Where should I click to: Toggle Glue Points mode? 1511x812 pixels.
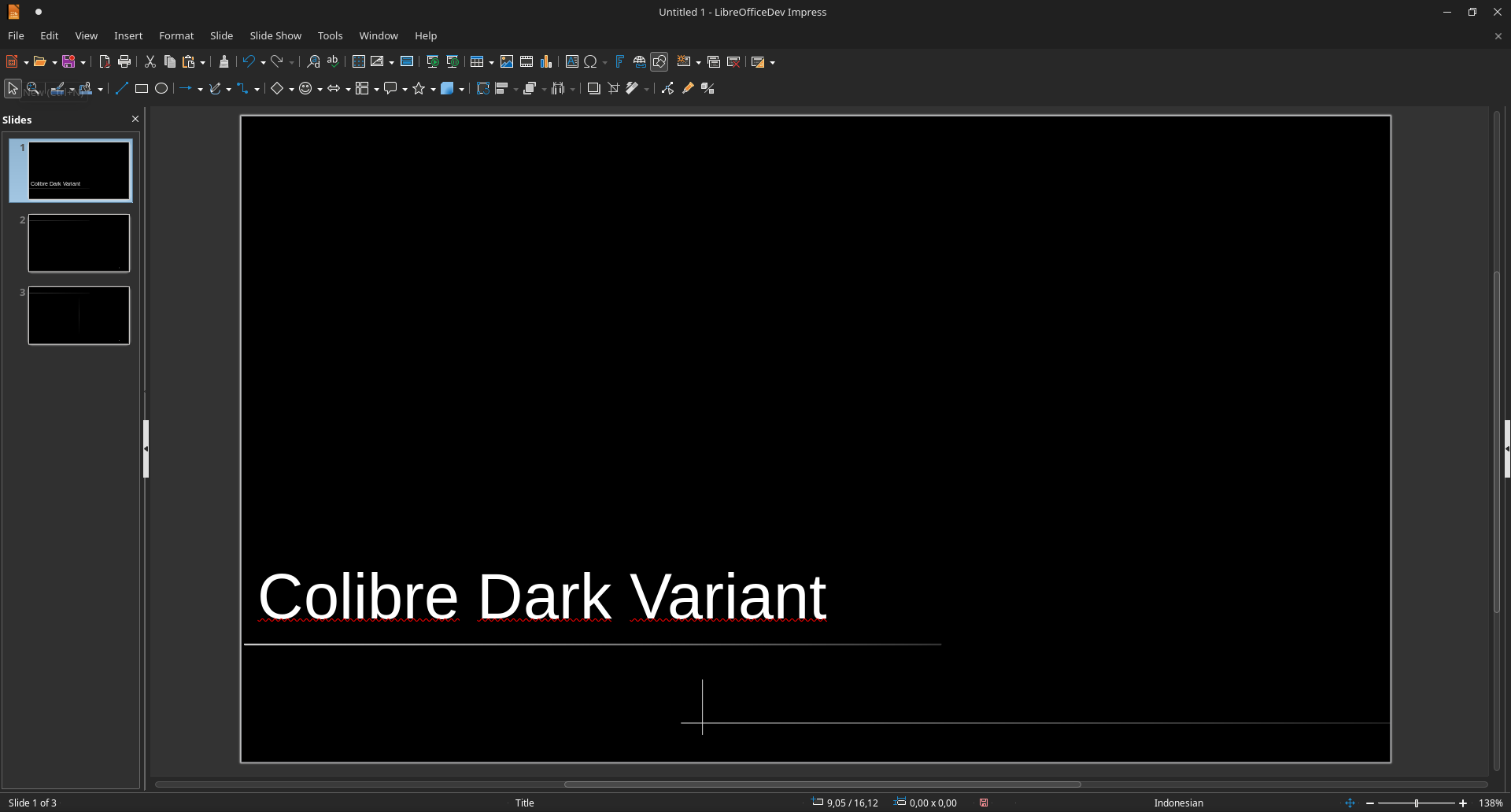point(688,89)
